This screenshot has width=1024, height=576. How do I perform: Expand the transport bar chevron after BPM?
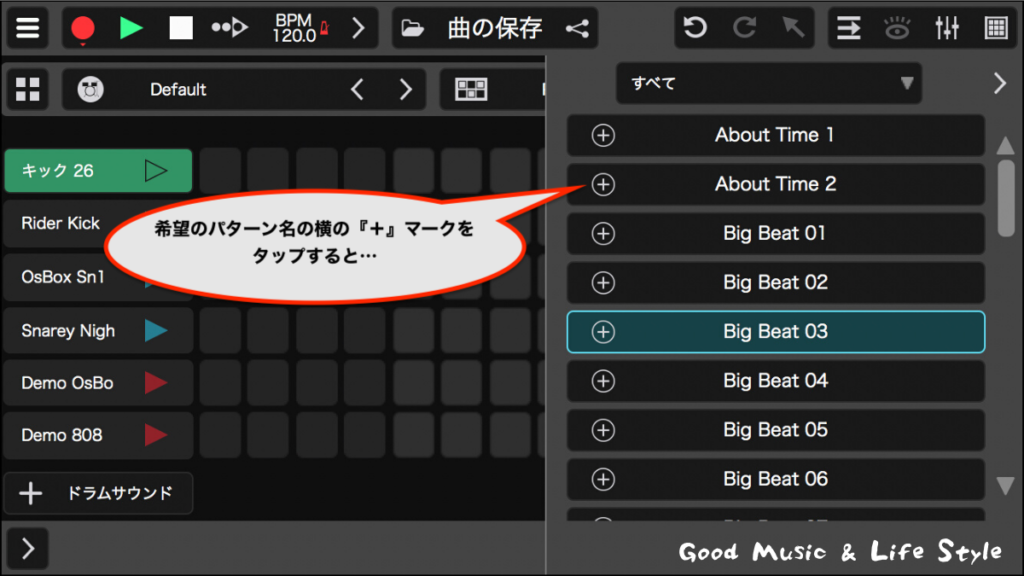pos(358,28)
